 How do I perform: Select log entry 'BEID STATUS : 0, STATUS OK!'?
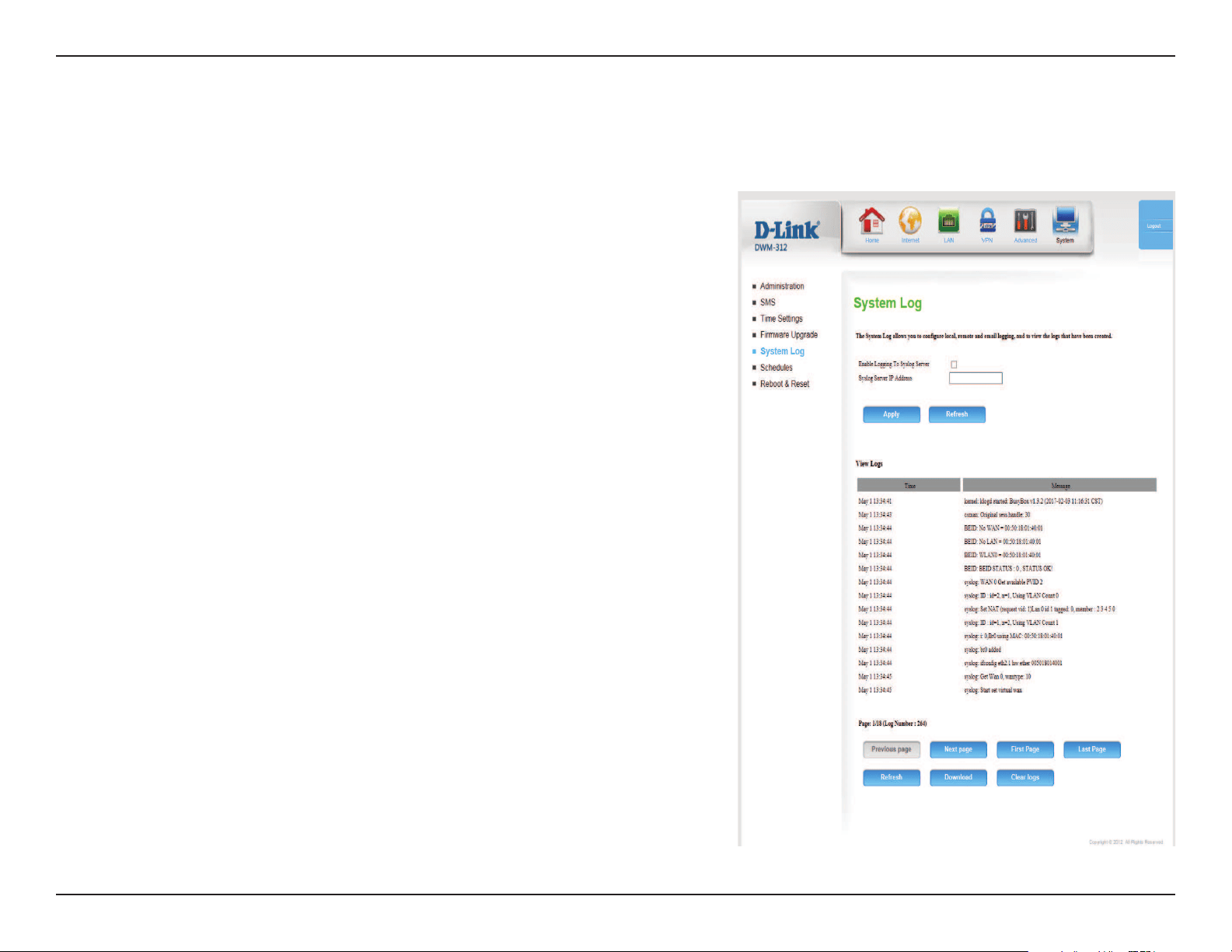pyautogui.click(x=1008, y=568)
